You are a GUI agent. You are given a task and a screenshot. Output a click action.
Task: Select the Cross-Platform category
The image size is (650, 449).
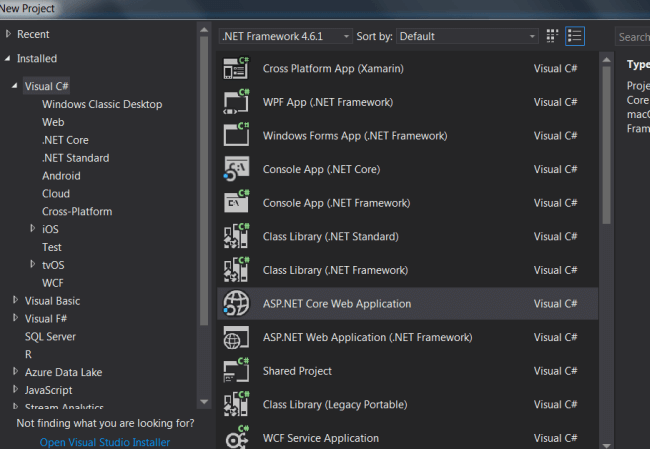(77, 211)
